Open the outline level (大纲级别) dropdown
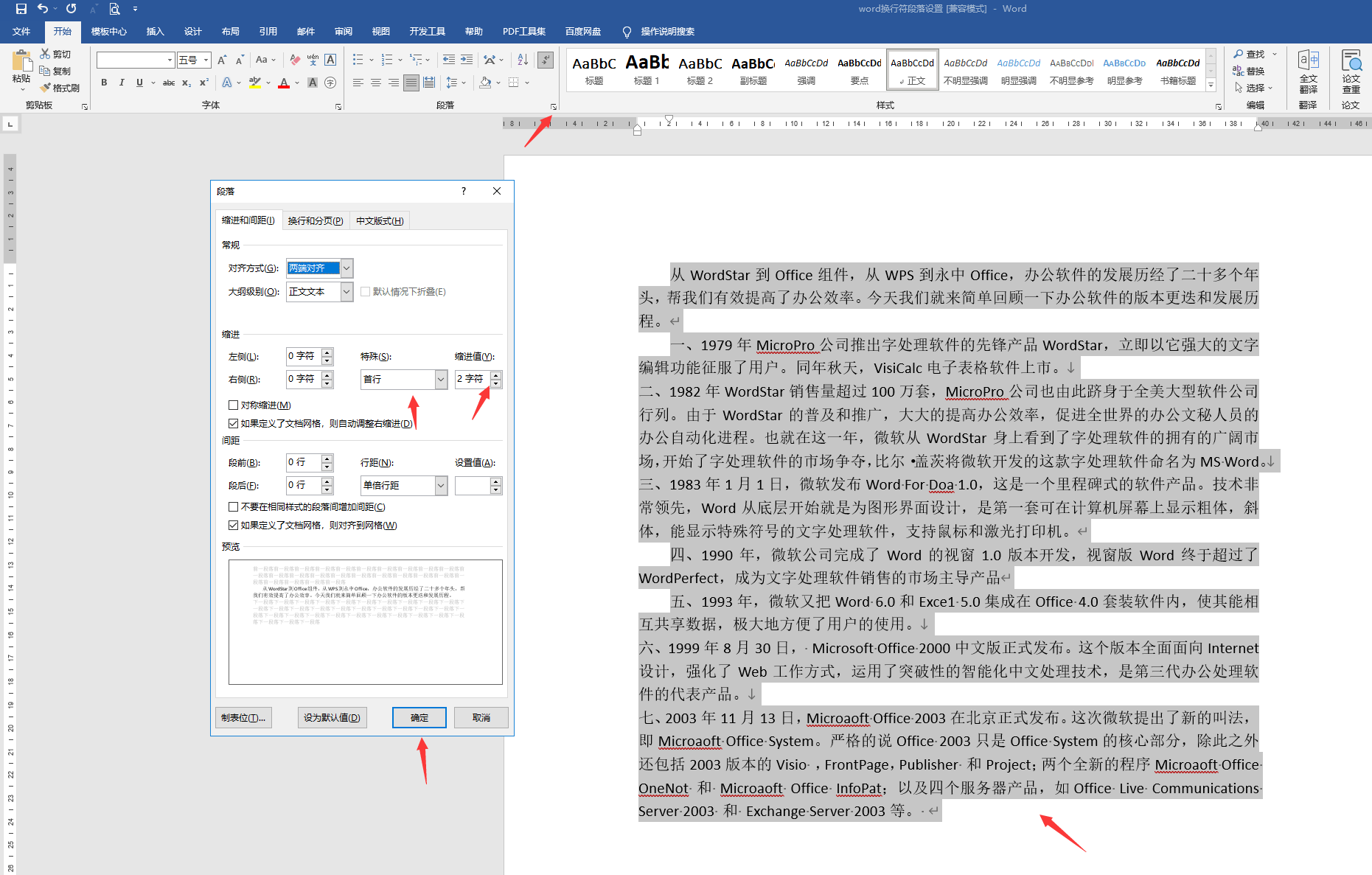Viewport: 1372px width, 875px height. click(347, 292)
